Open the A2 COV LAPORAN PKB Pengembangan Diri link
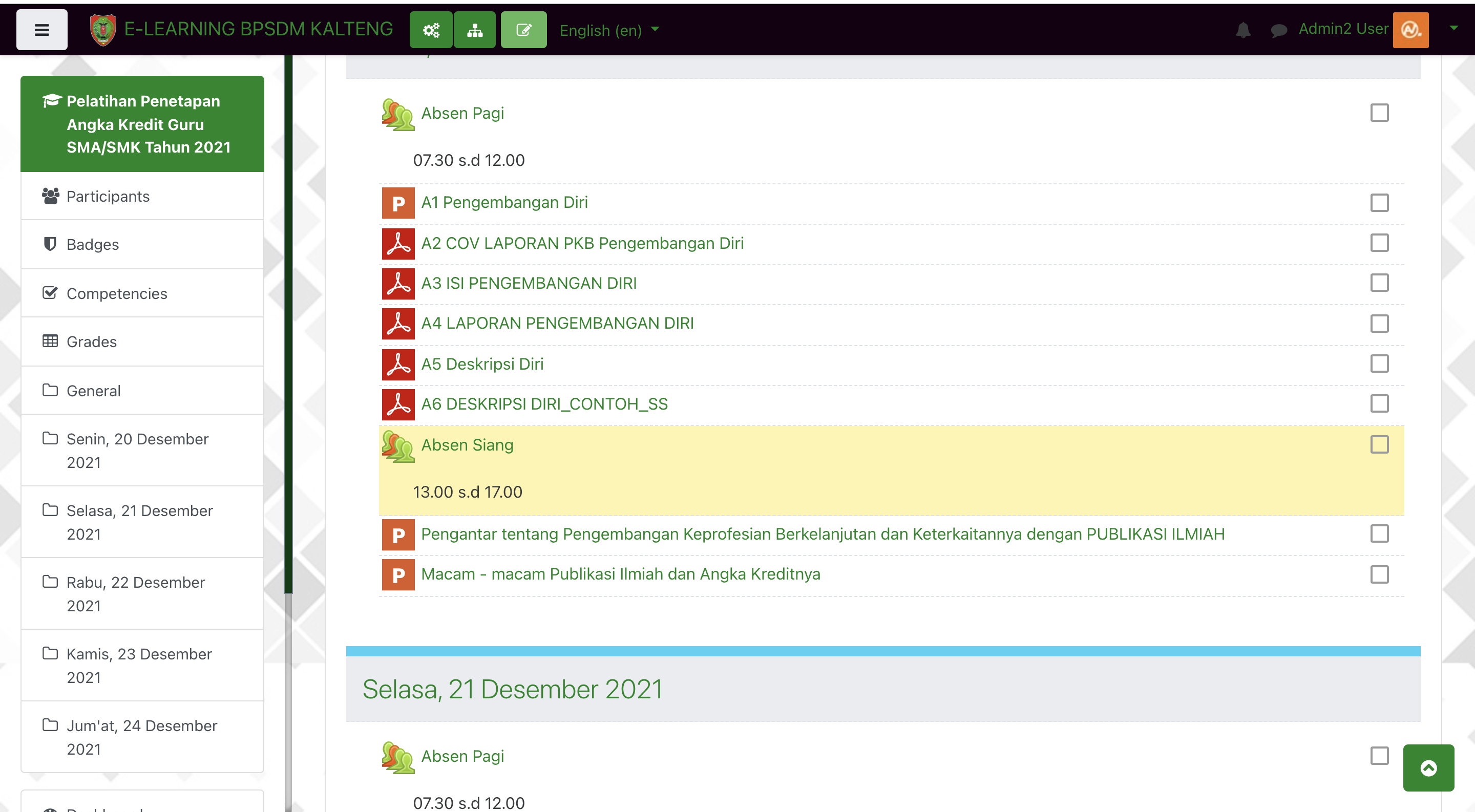Screen dimensions: 1475x812 [x=582, y=243]
